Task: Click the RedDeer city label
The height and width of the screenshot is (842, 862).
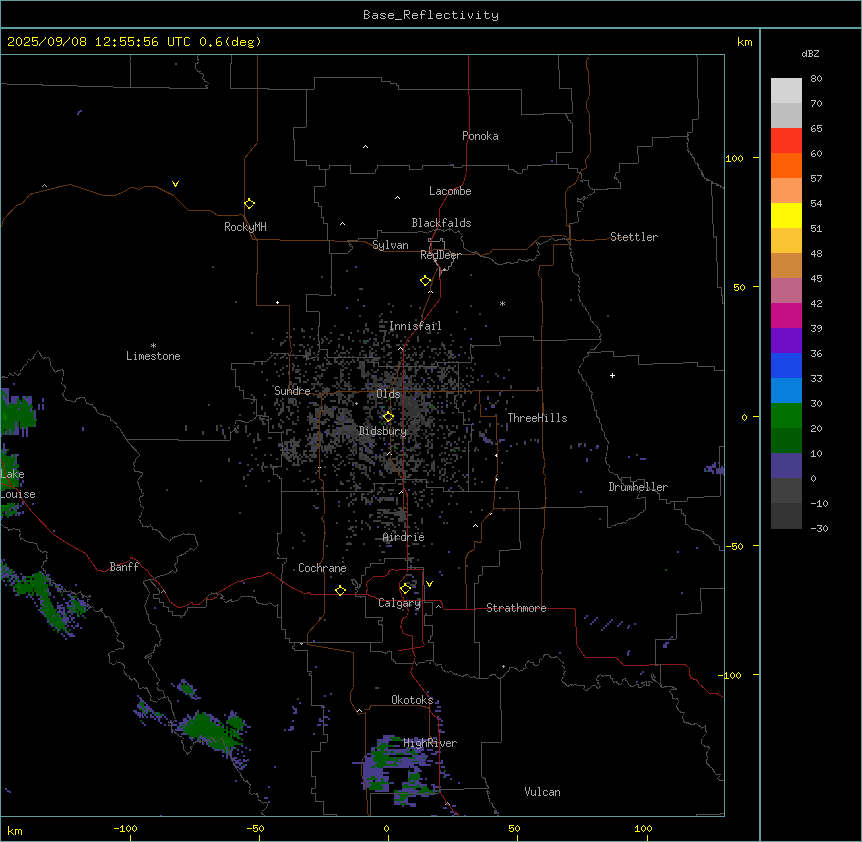Action: [x=440, y=255]
